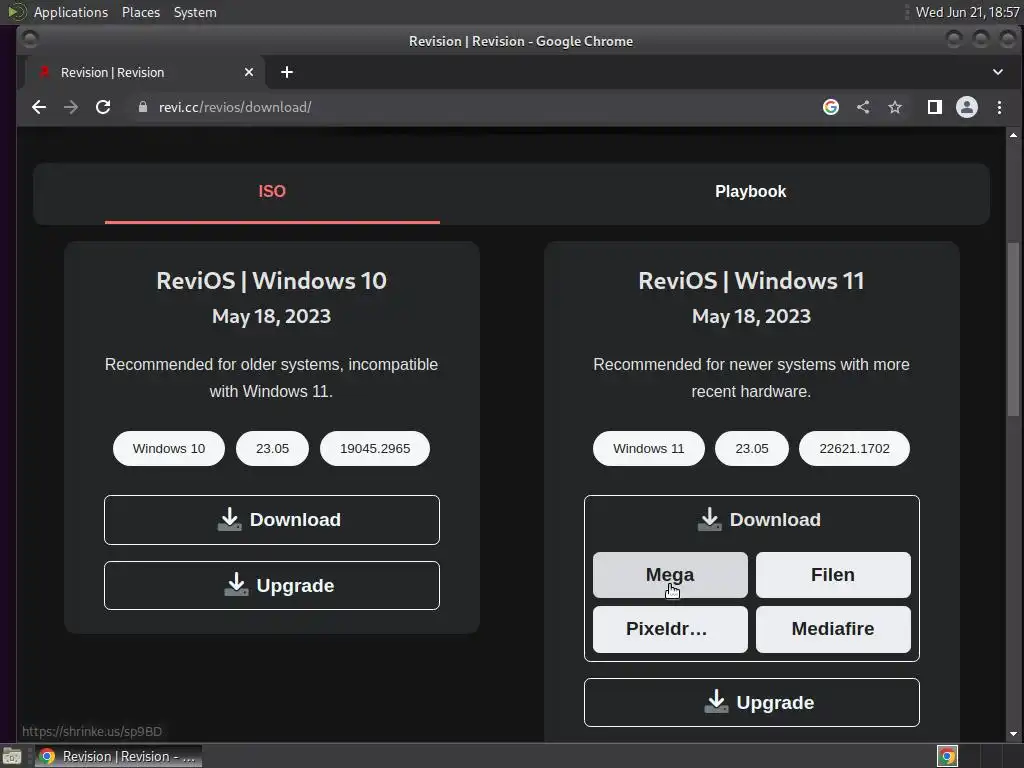Click the Windows 10 tag pill
Viewport: 1024px width, 768px height.
pos(168,449)
